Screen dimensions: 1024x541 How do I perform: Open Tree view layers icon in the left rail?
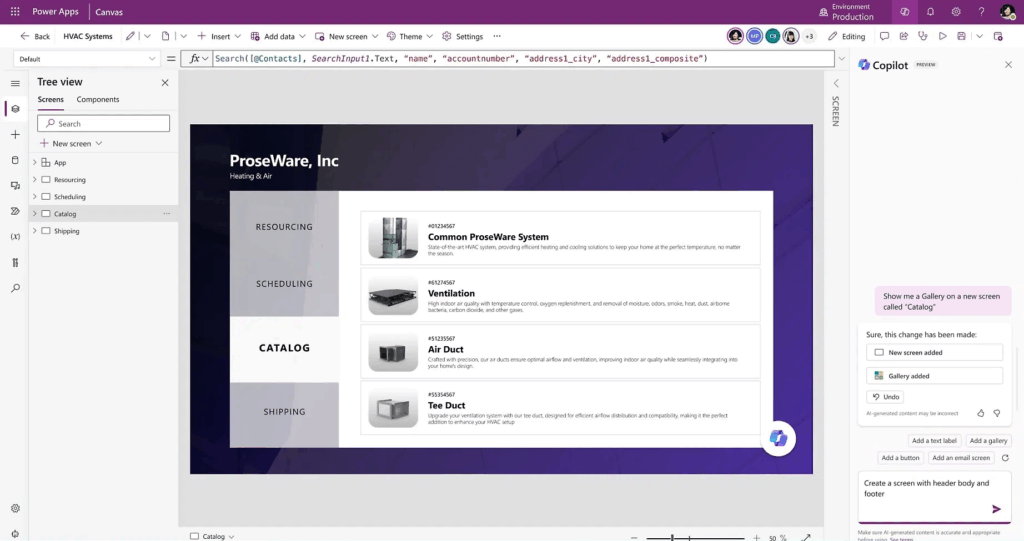pos(15,109)
